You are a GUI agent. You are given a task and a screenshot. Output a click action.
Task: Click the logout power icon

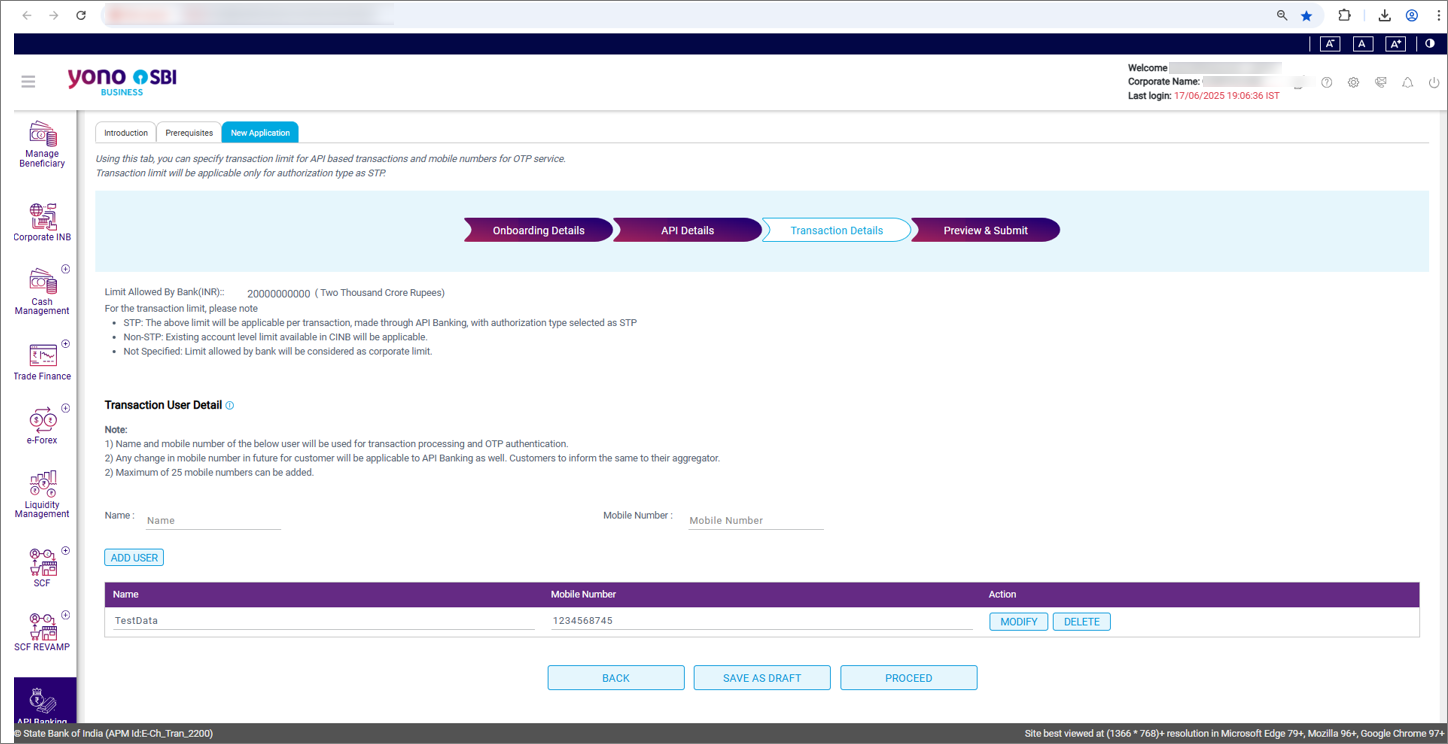tap(1434, 83)
